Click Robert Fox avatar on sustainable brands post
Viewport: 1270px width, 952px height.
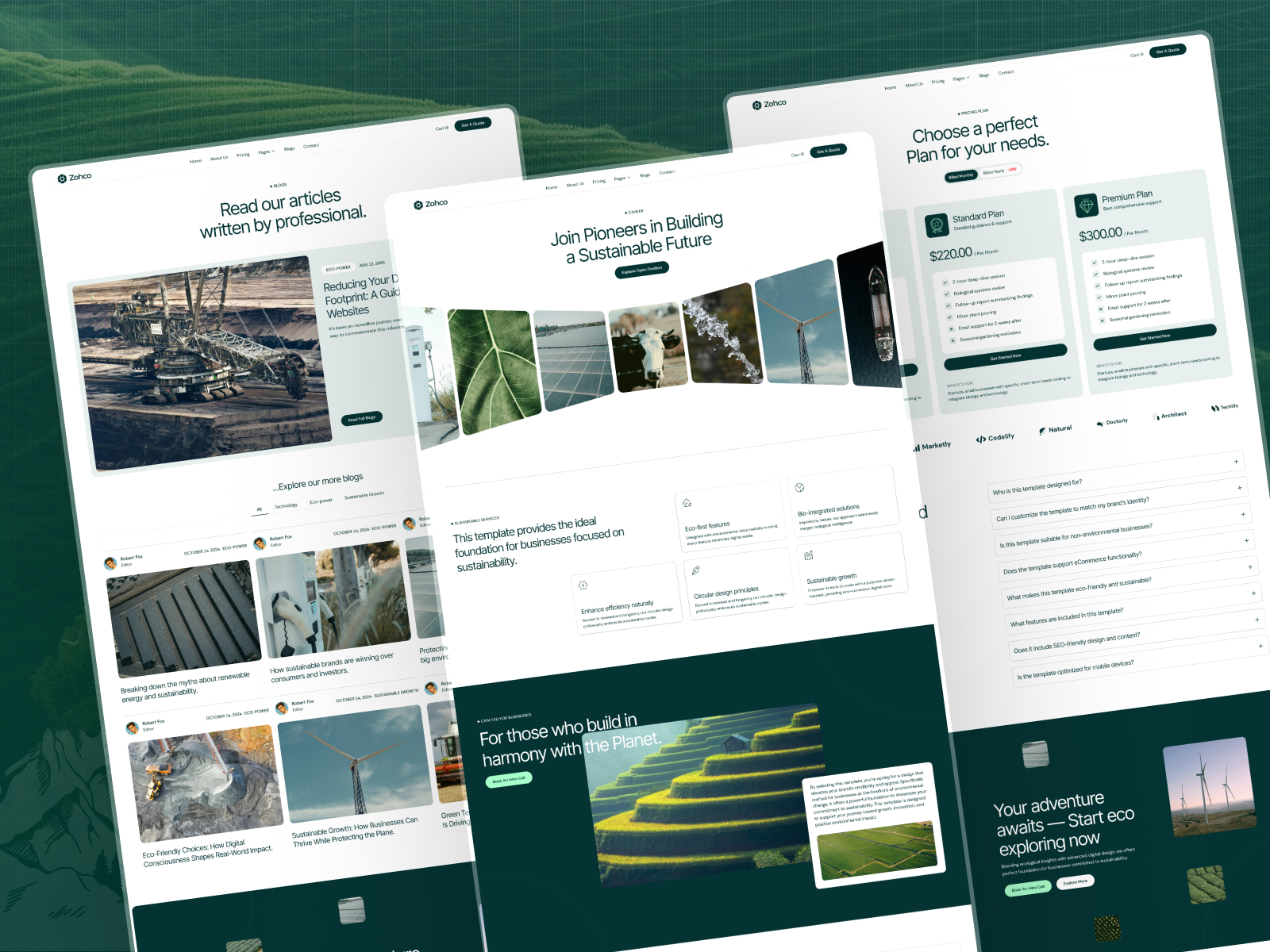coord(260,543)
